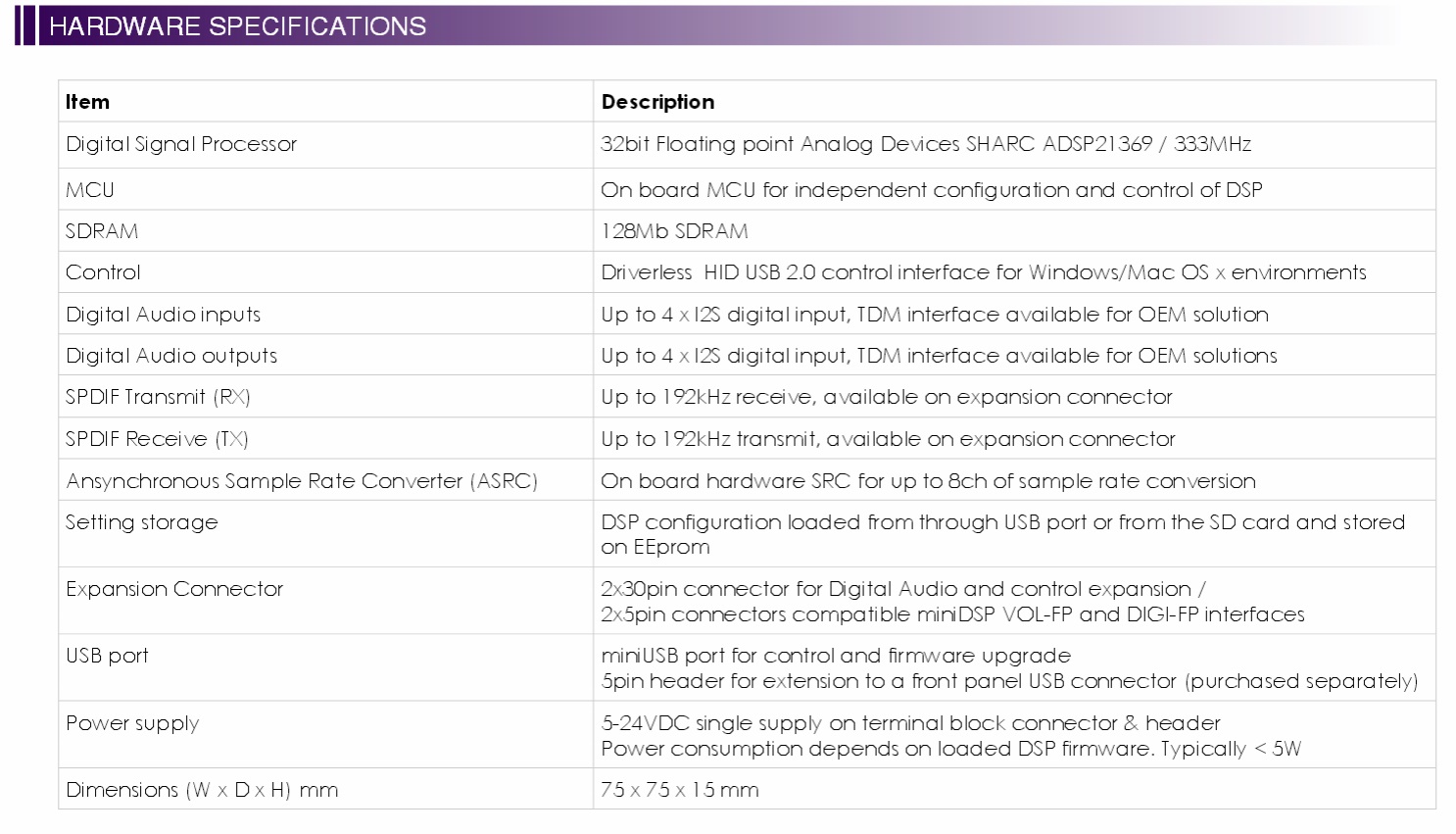
Task: Select the Description column header
Action: pos(657,102)
